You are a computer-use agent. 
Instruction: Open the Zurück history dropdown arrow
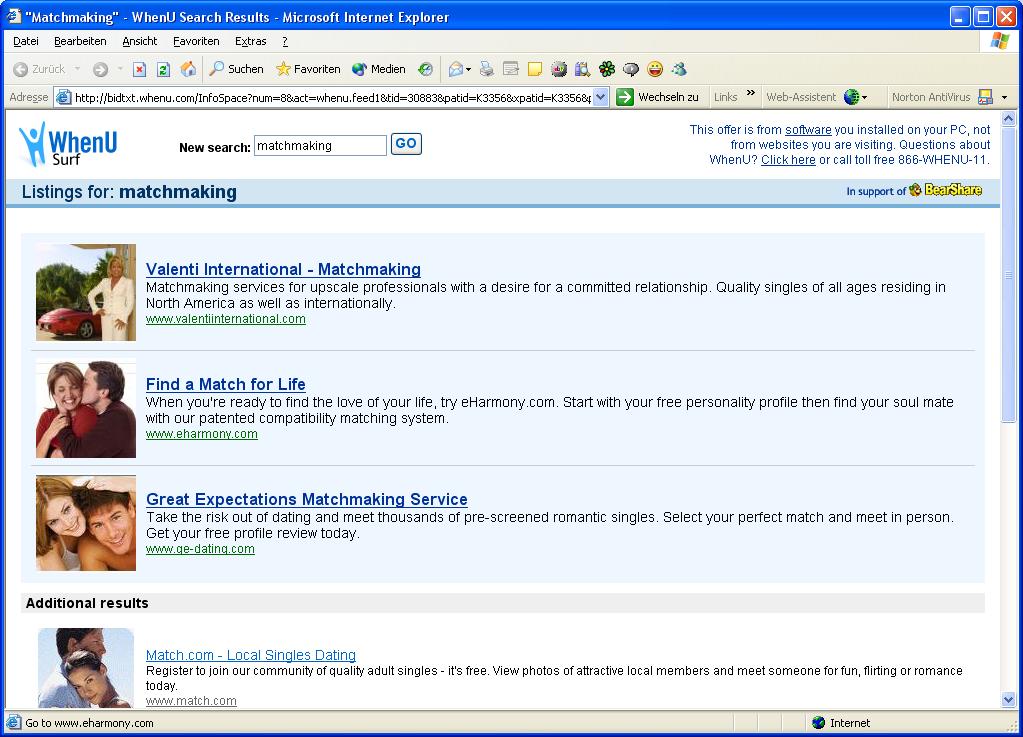click(x=78, y=69)
